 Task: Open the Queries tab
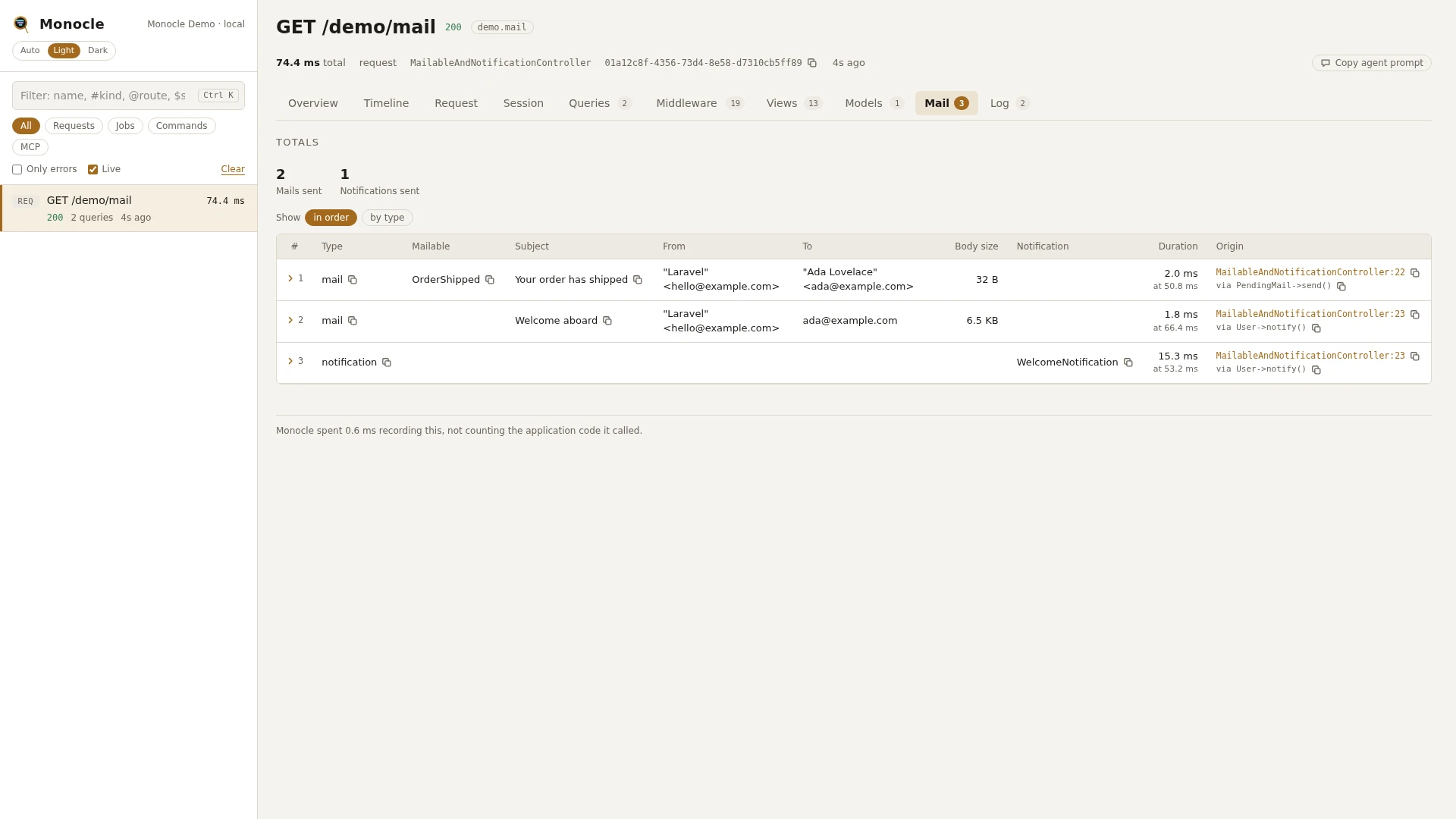600,103
